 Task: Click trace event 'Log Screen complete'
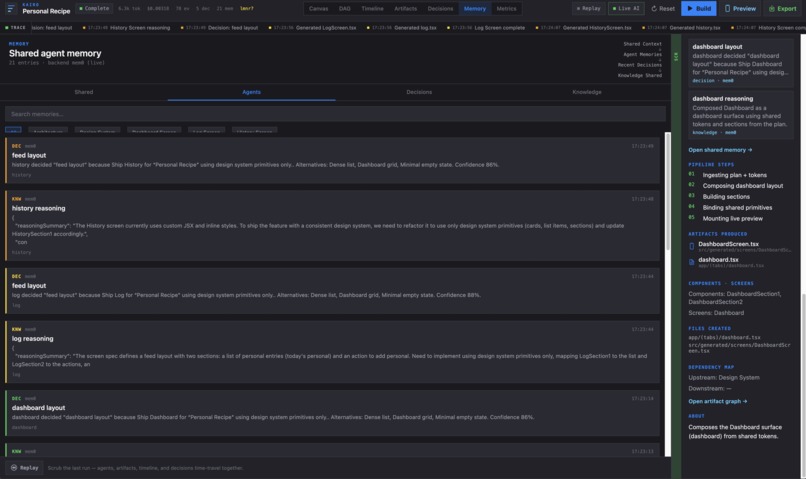click(486, 28)
